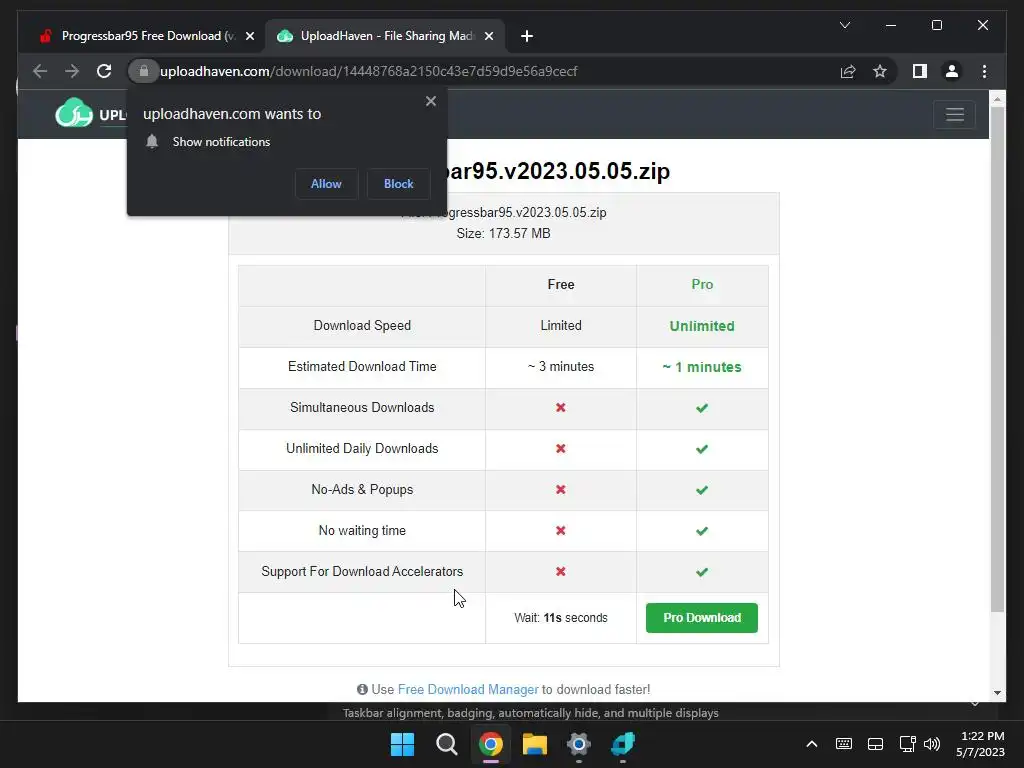Click the page scrollbar up arrow
Image resolution: width=1024 pixels, height=768 pixels.
point(997,99)
